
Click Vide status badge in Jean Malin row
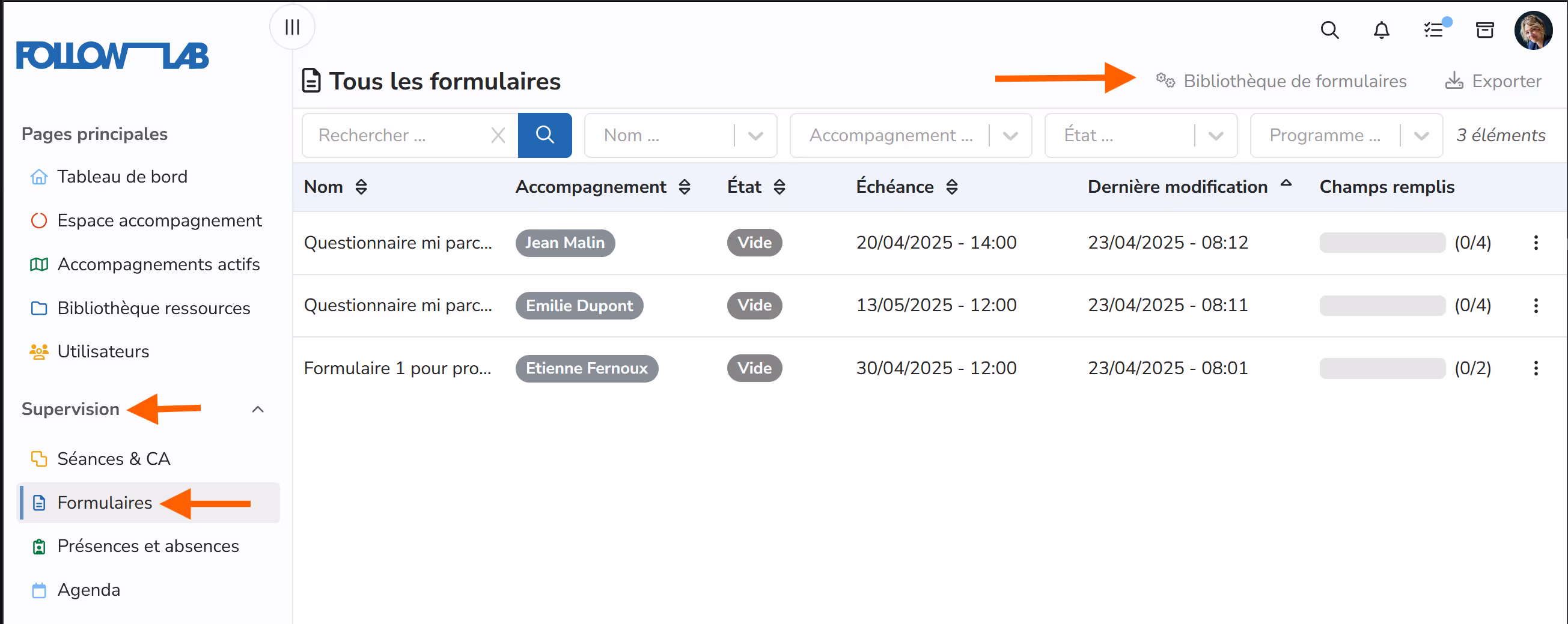tap(754, 243)
